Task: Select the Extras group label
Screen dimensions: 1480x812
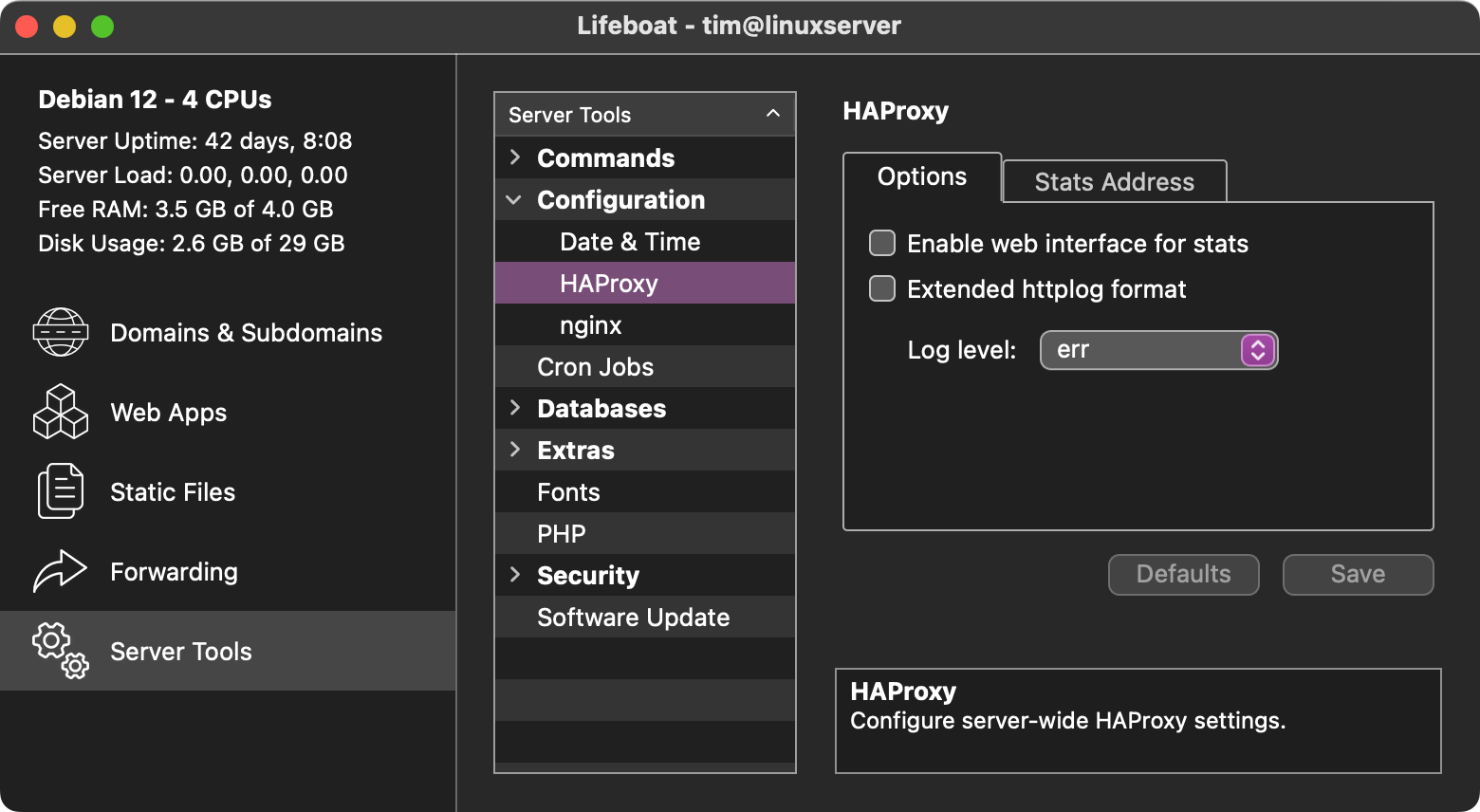Action: click(x=576, y=450)
